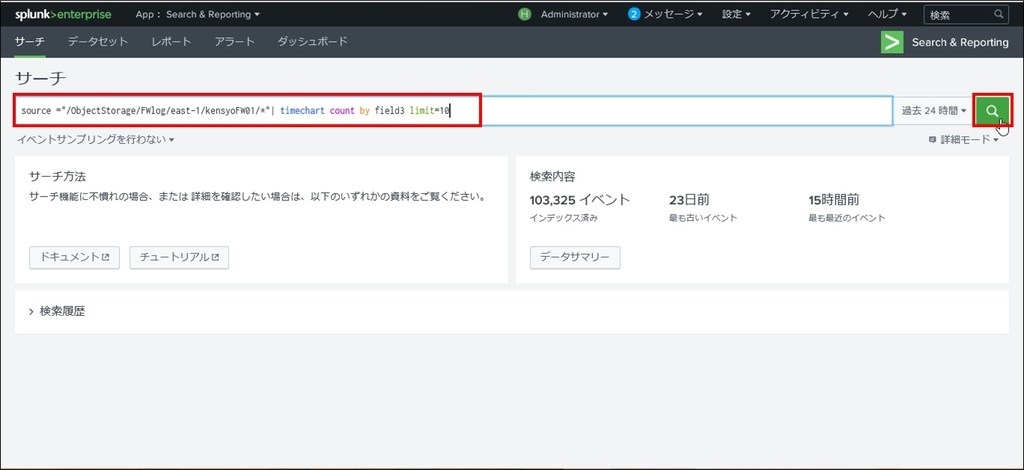The width and height of the screenshot is (1024, 470).
Task: Click the インデックス済み label
Action: pos(564,218)
